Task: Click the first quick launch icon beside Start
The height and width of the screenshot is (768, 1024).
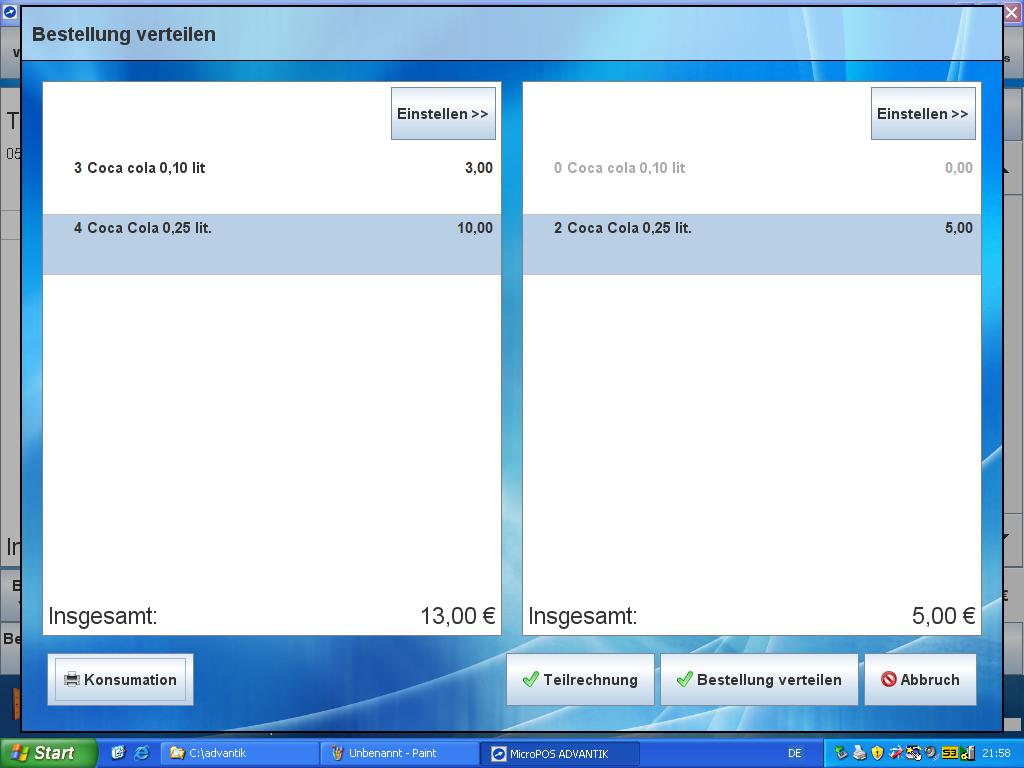Action: [x=117, y=753]
